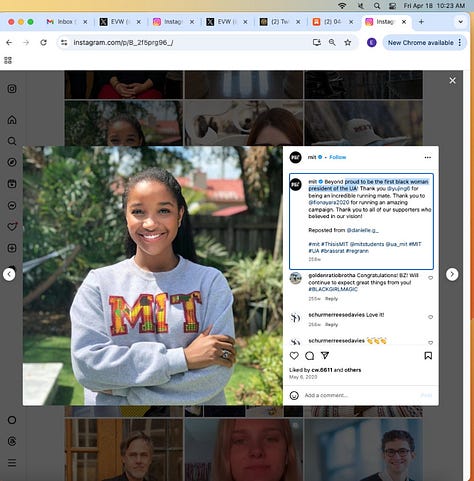Bookmark page with star icon
This screenshot has height=481, width=474.
pos(348,42)
